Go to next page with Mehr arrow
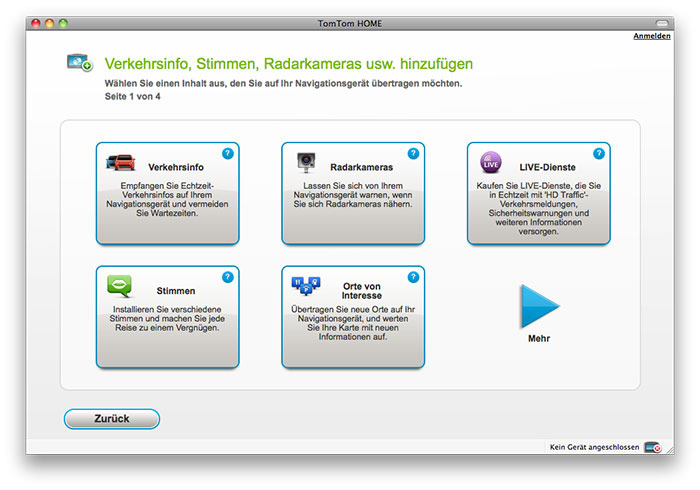Viewport: 700px width, 490px height. tap(539, 307)
